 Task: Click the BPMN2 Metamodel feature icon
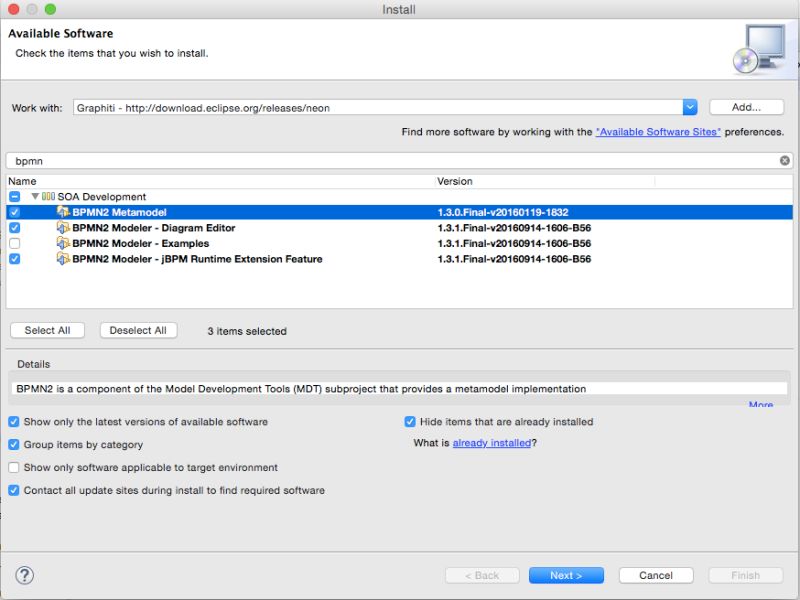(x=63, y=212)
